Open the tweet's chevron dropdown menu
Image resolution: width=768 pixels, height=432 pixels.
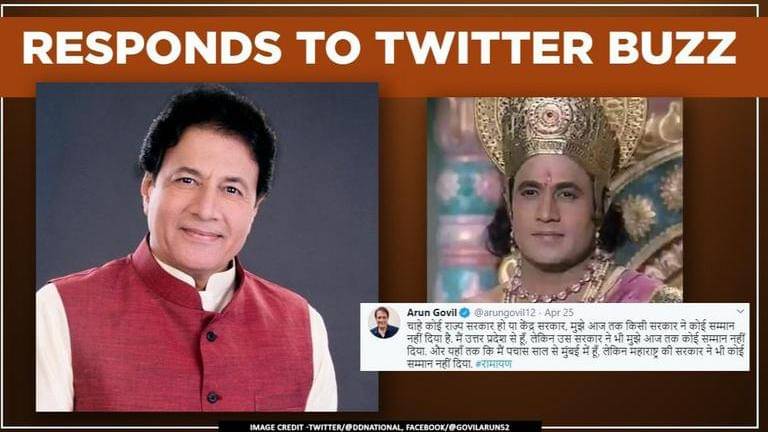coord(740,311)
